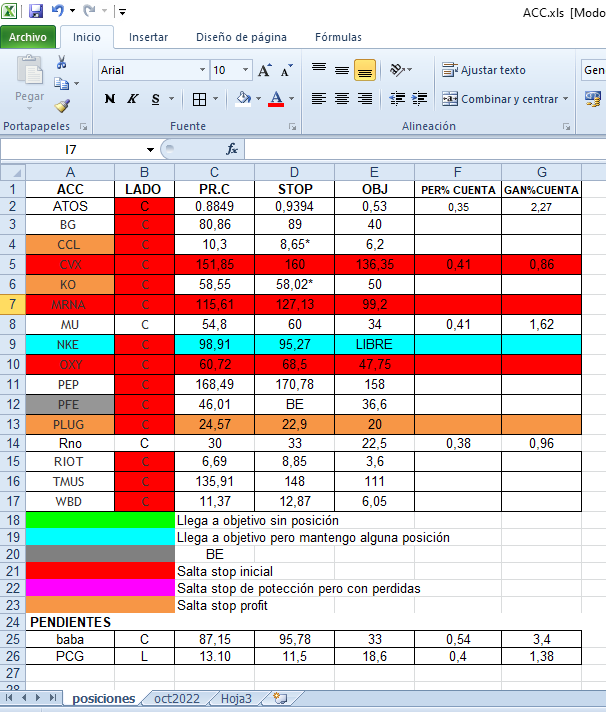Viewport: 606px width, 712px height.
Task: Toggle align text right
Action: pyautogui.click(x=365, y=99)
